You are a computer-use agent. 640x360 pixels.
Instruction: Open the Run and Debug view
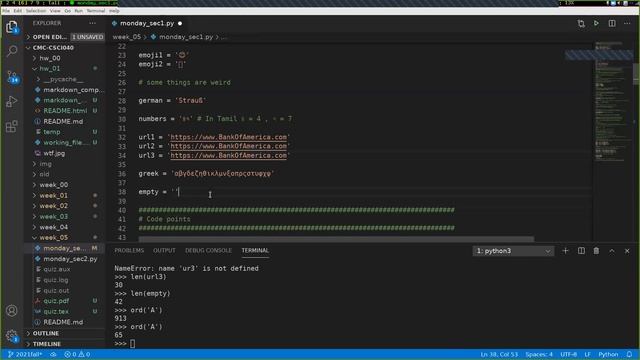pyautogui.click(x=12, y=101)
